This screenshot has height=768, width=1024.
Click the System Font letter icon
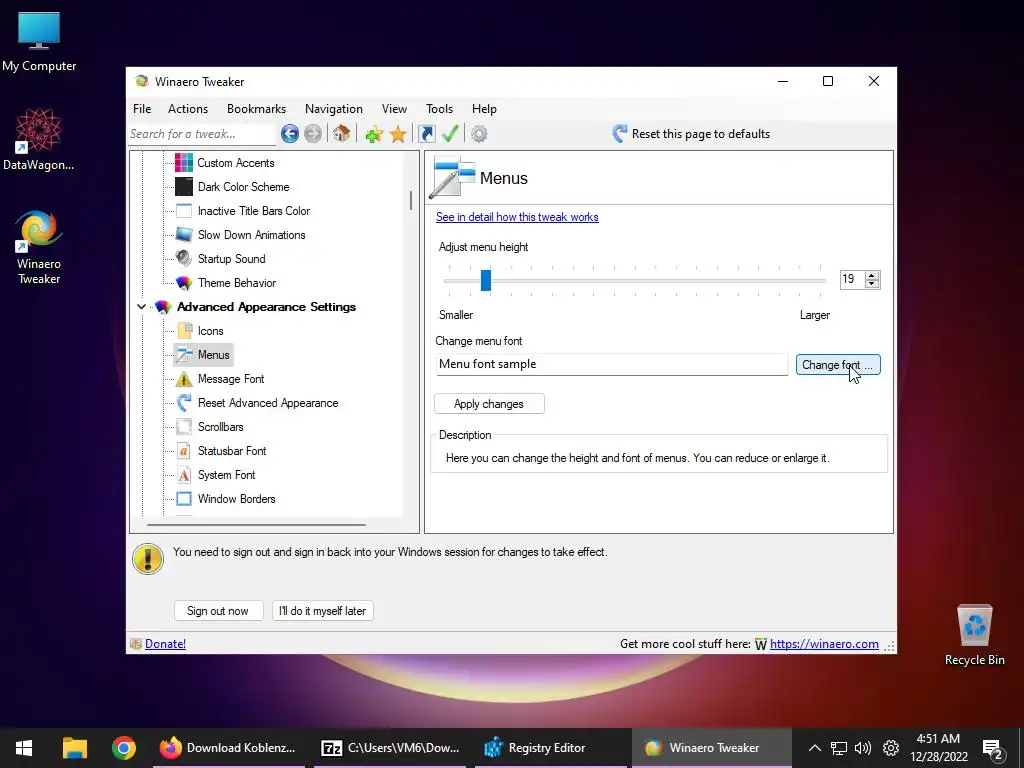click(x=184, y=475)
